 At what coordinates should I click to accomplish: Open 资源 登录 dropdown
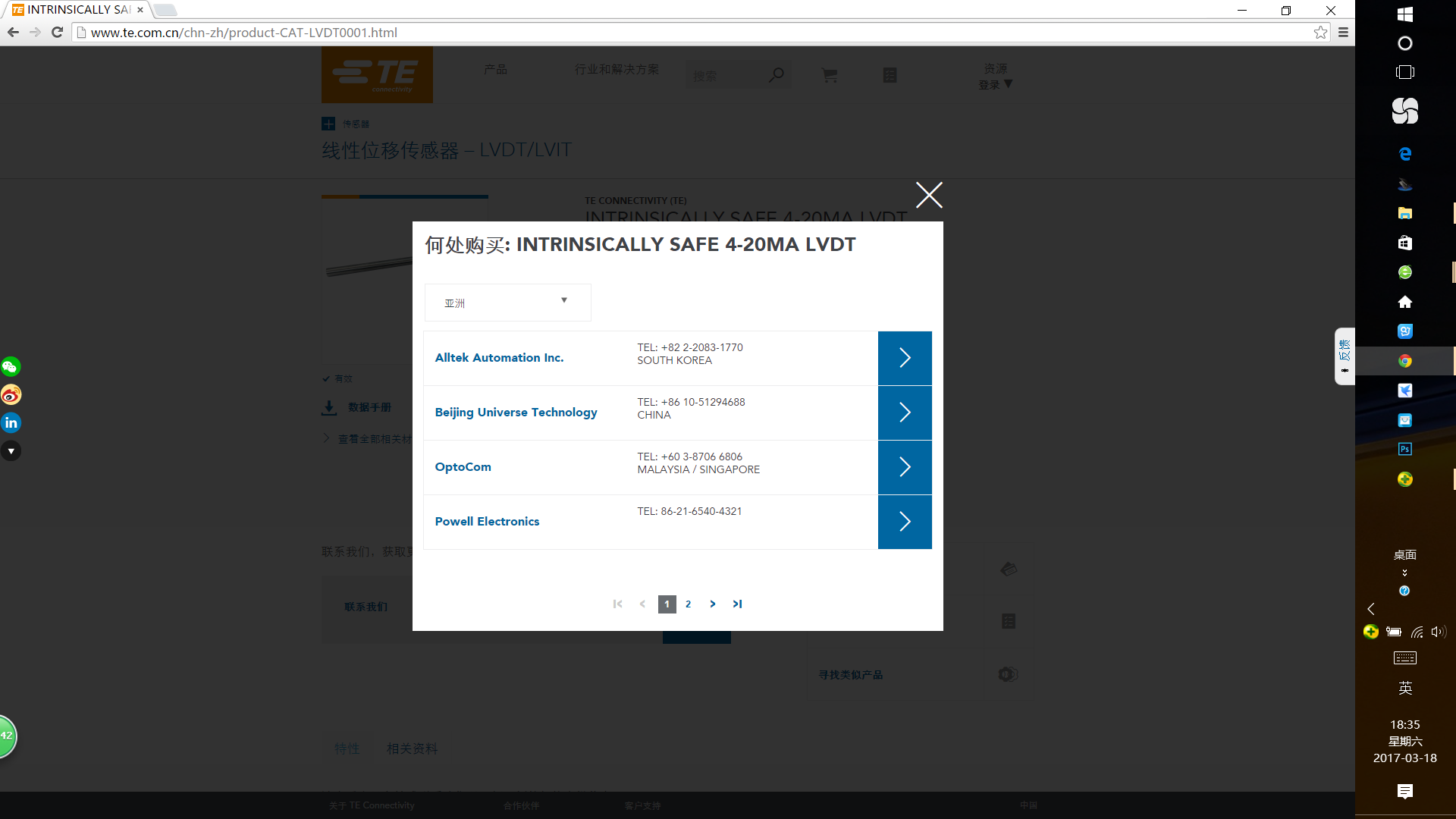(995, 77)
